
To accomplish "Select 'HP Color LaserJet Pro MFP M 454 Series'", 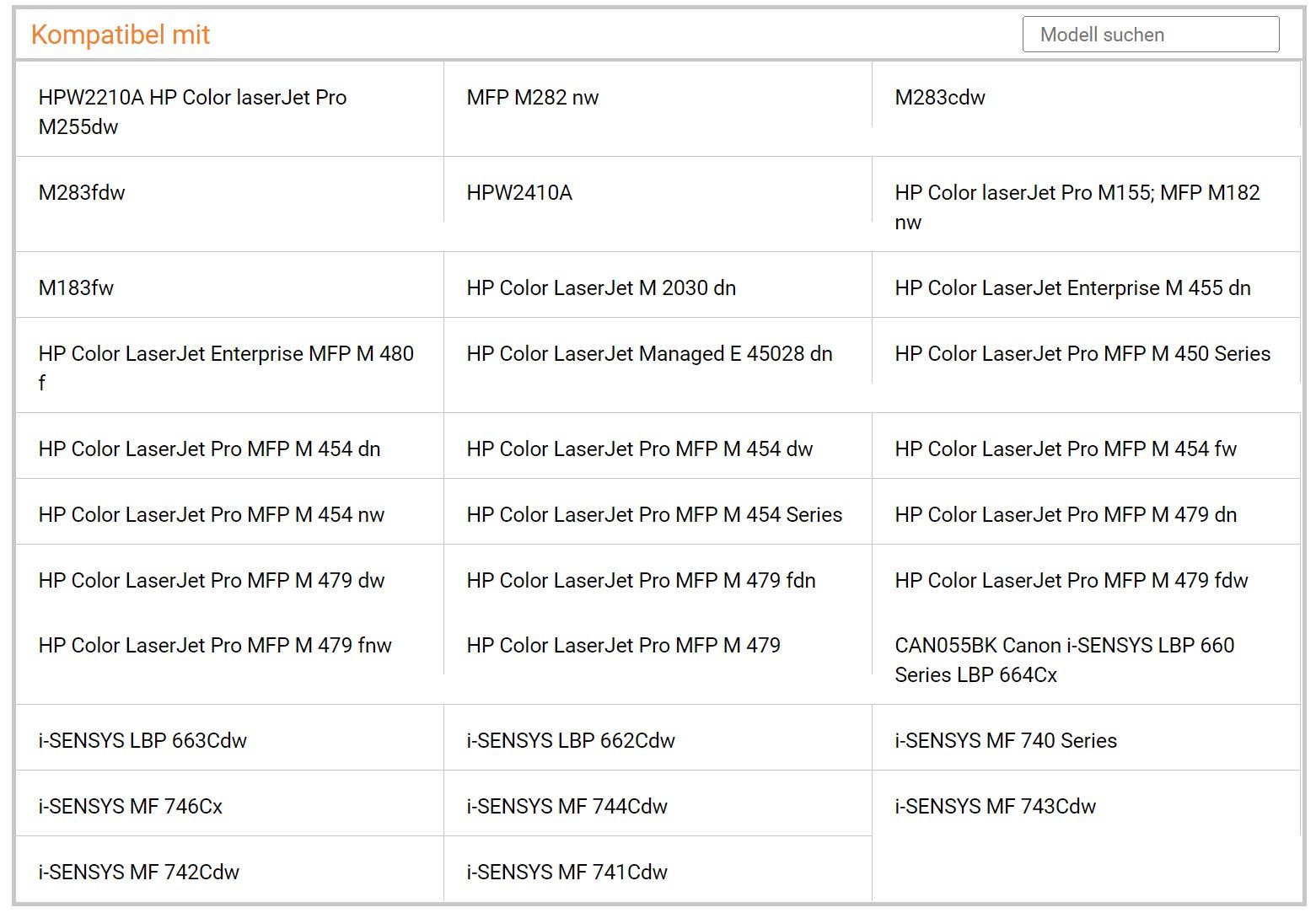I will pyautogui.click(x=654, y=515).
